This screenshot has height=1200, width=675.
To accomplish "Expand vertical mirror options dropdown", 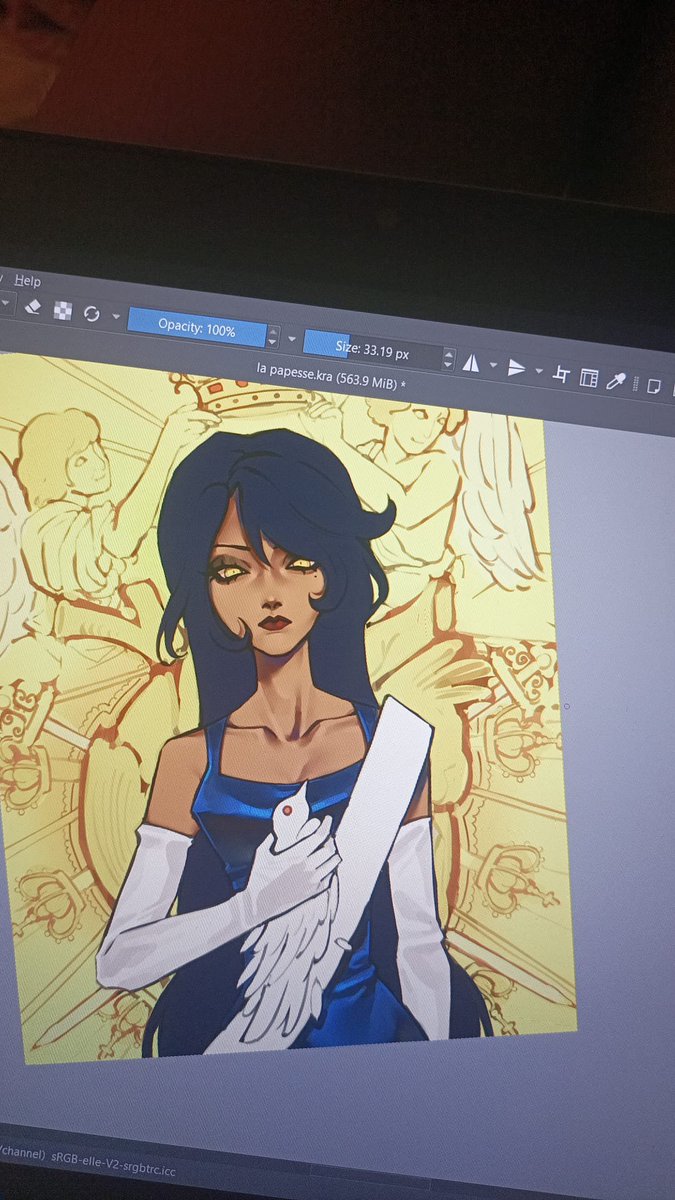I will 539,372.
